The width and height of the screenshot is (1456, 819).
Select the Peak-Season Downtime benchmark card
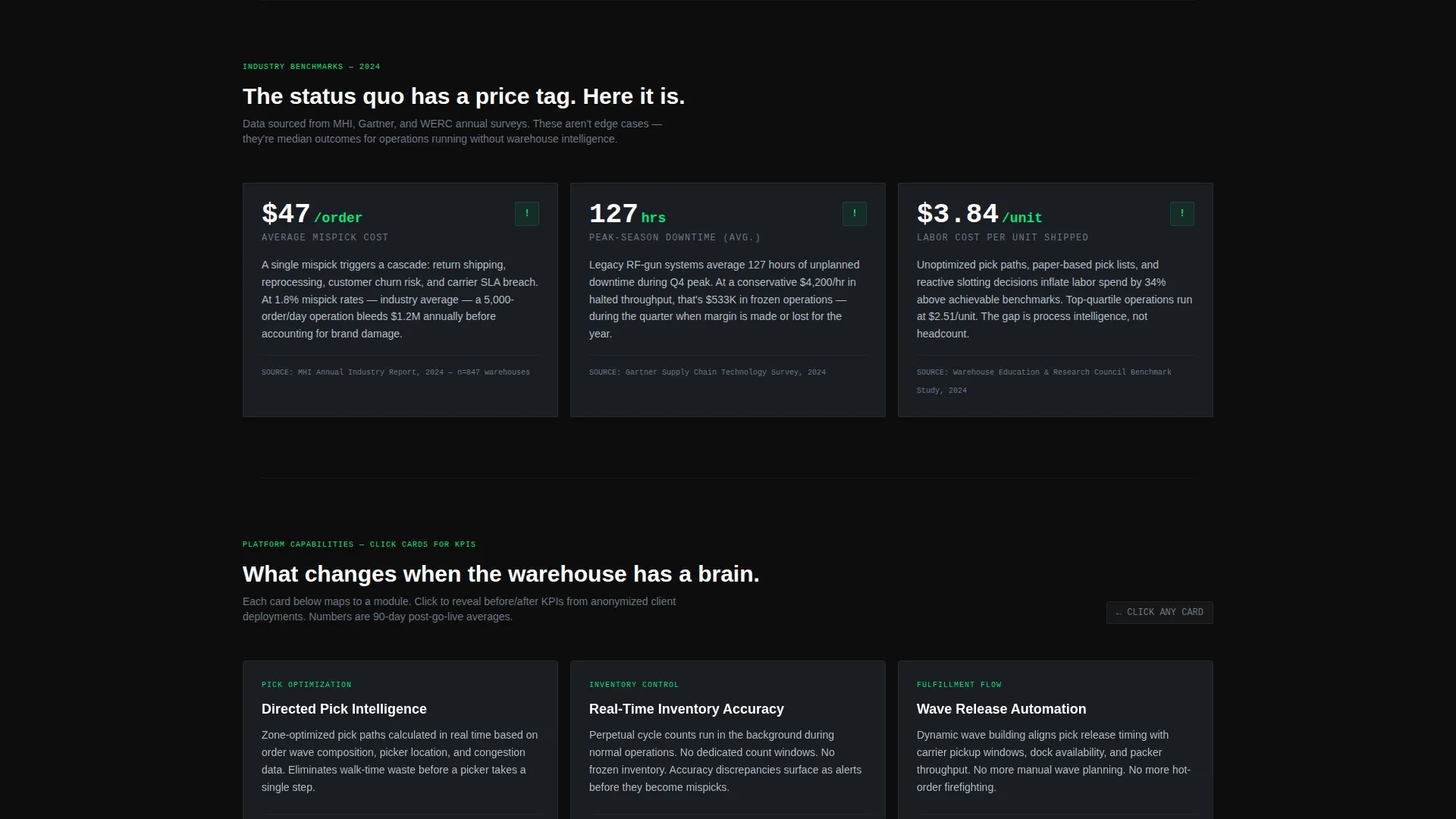[x=728, y=300]
